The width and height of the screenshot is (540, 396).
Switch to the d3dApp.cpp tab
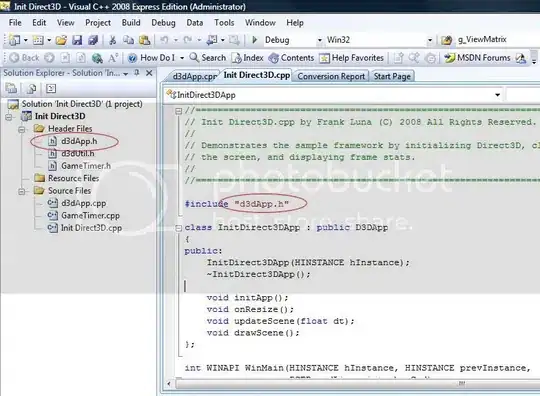[x=194, y=76]
